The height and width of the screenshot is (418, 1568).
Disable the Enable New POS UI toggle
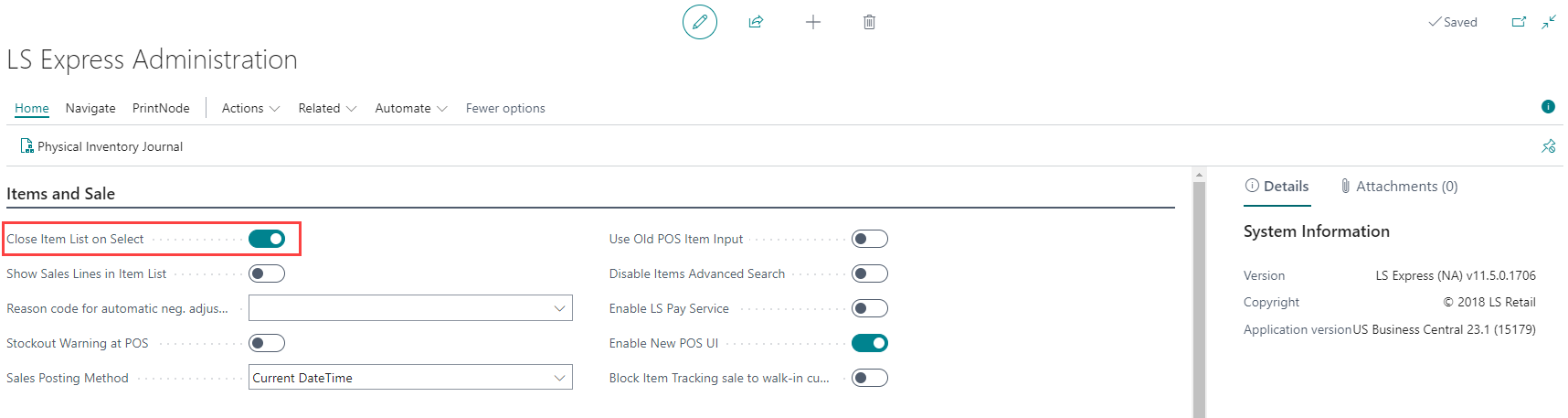pyautogui.click(x=869, y=343)
